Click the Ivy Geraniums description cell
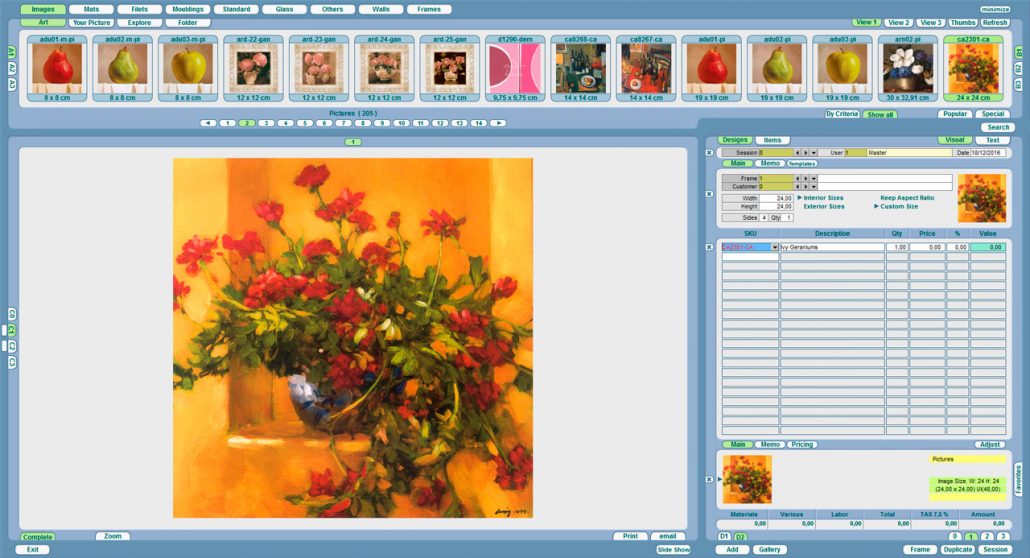The image size is (1030, 558). point(832,247)
